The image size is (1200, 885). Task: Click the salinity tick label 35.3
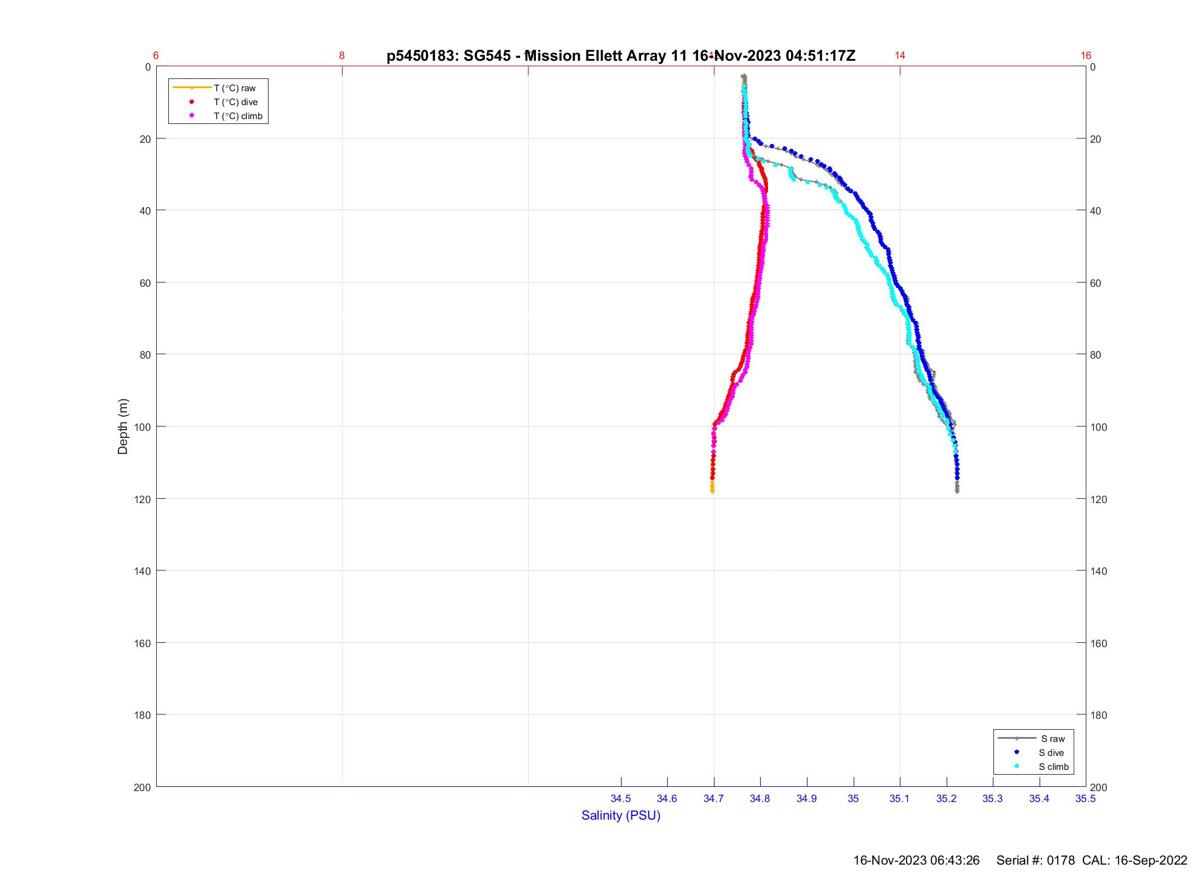coord(993,799)
